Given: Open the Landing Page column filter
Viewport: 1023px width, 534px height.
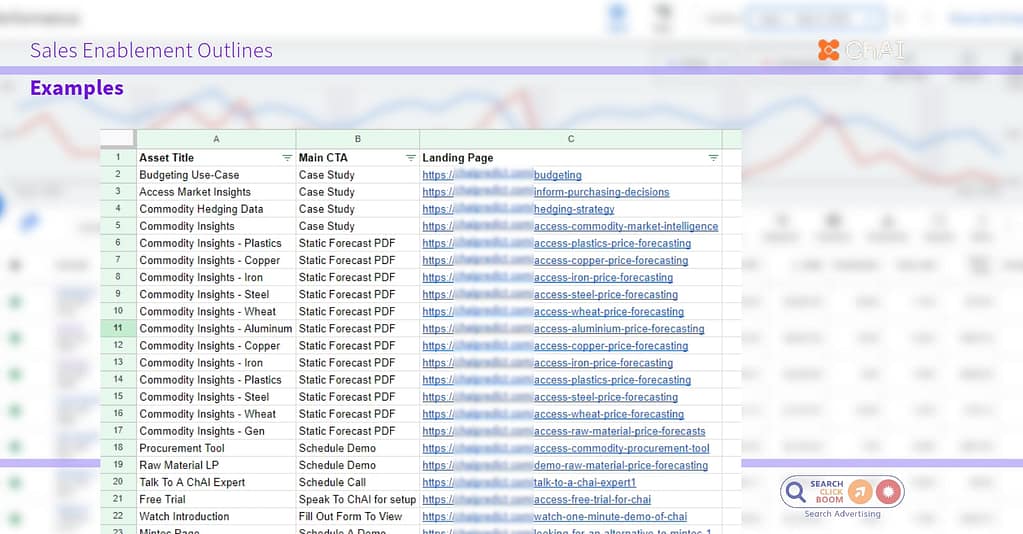Looking at the screenshot, I should [713, 158].
